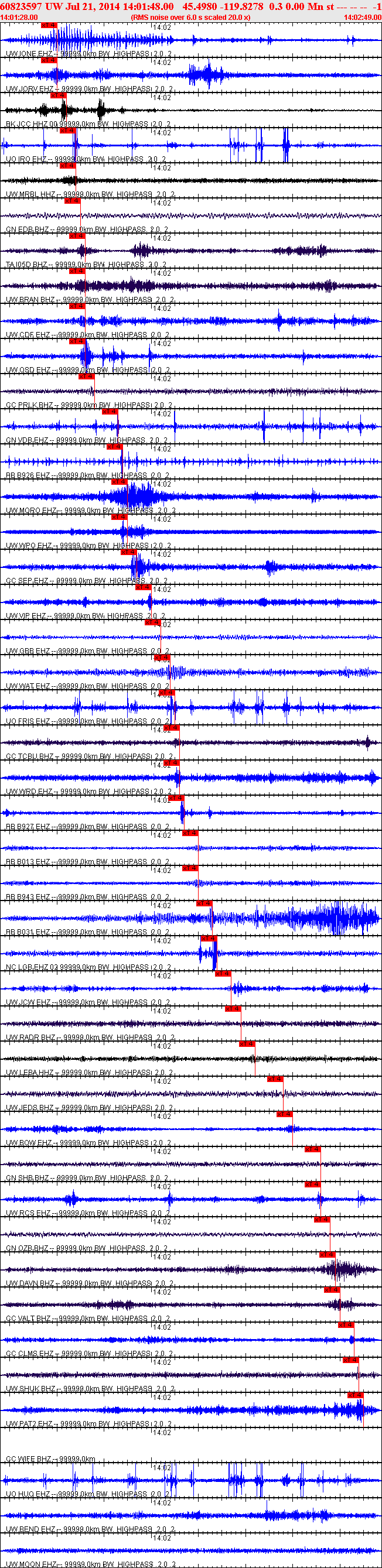Select the pick flag on UW LEBA HHZ trace

point(247,1043)
